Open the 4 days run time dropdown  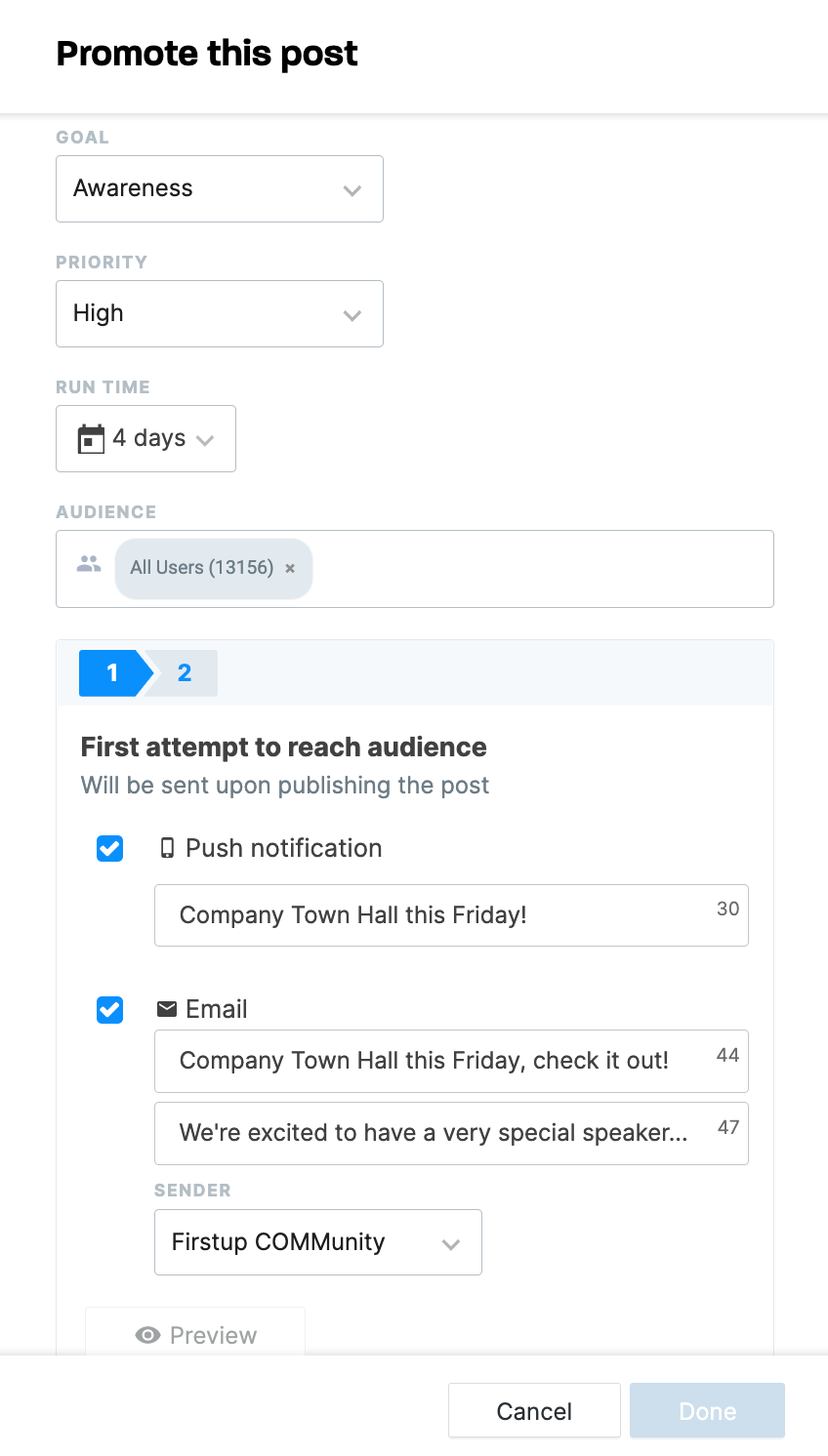pos(145,438)
